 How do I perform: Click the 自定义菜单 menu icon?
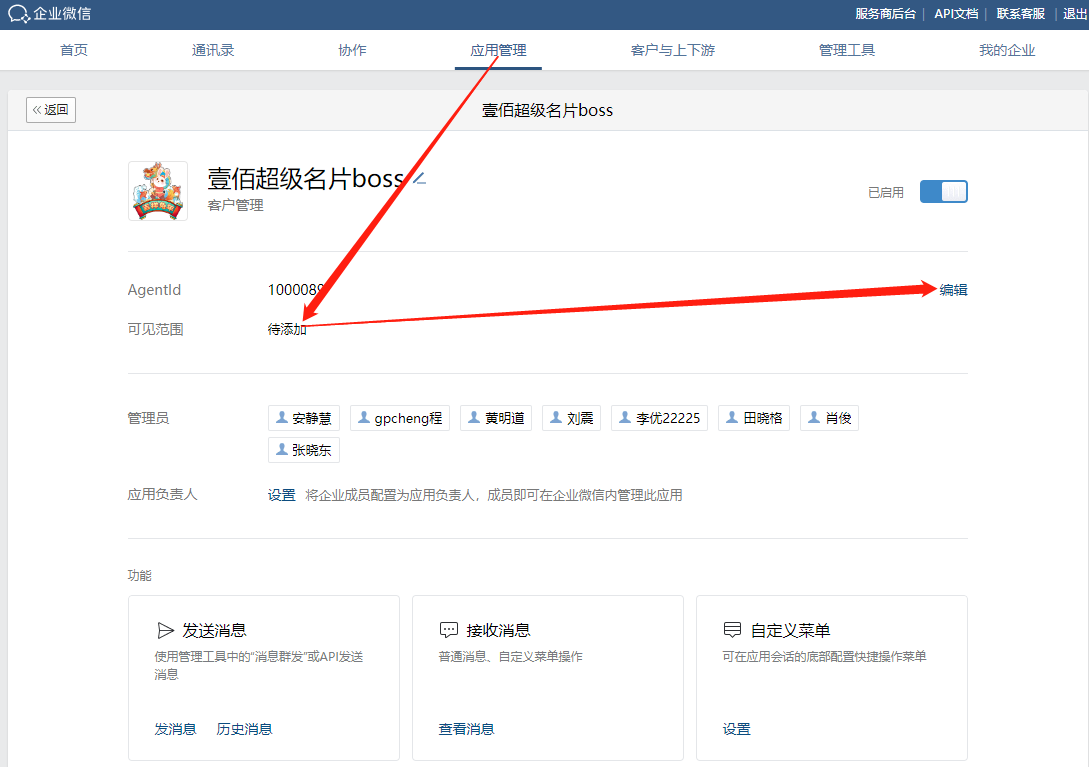[732, 630]
